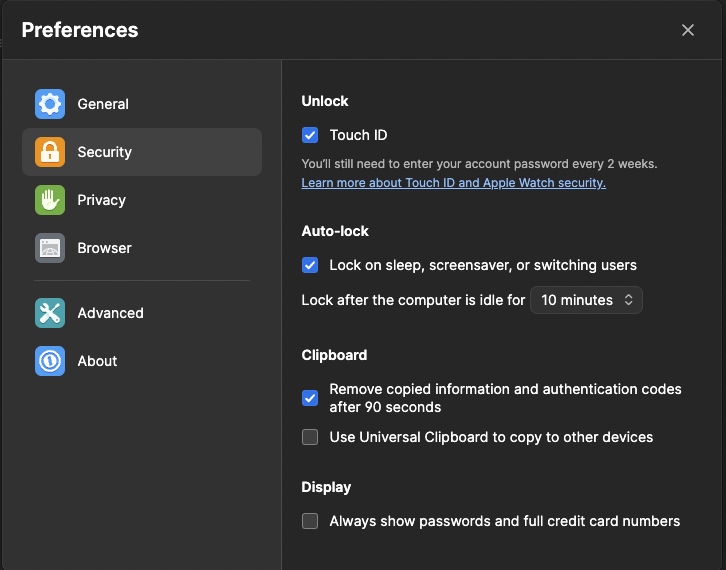Viewport: 726px width, 570px height.
Task: Click the orange padlock Security icon
Action: click(50, 152)
